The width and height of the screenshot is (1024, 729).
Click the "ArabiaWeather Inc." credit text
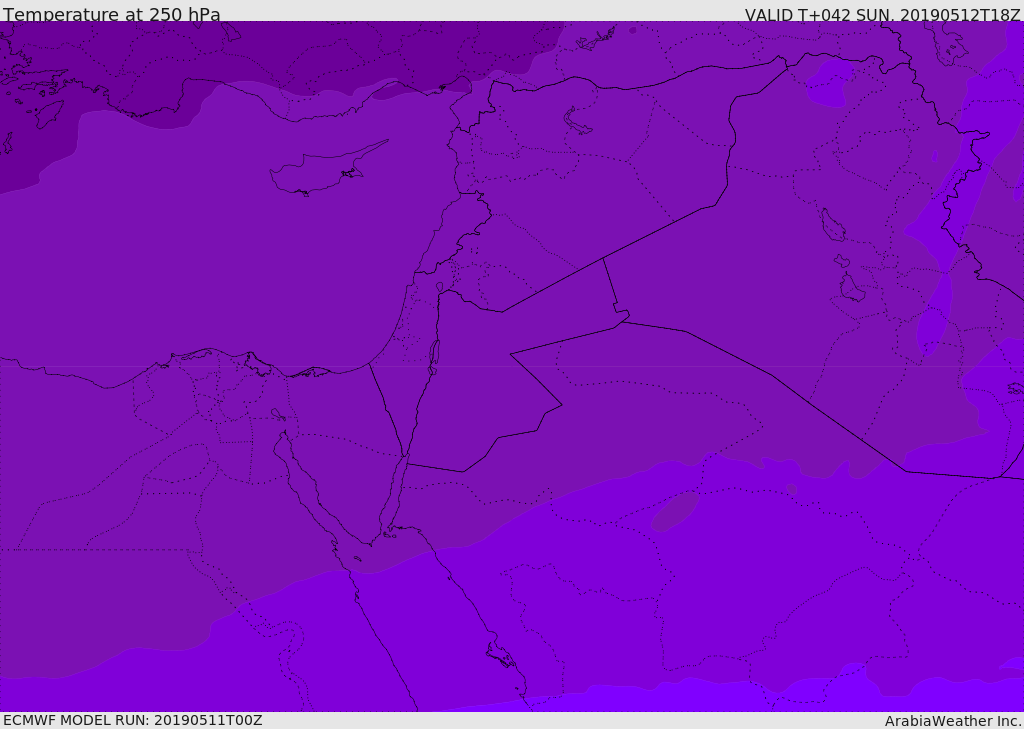(x=952, y=721)
